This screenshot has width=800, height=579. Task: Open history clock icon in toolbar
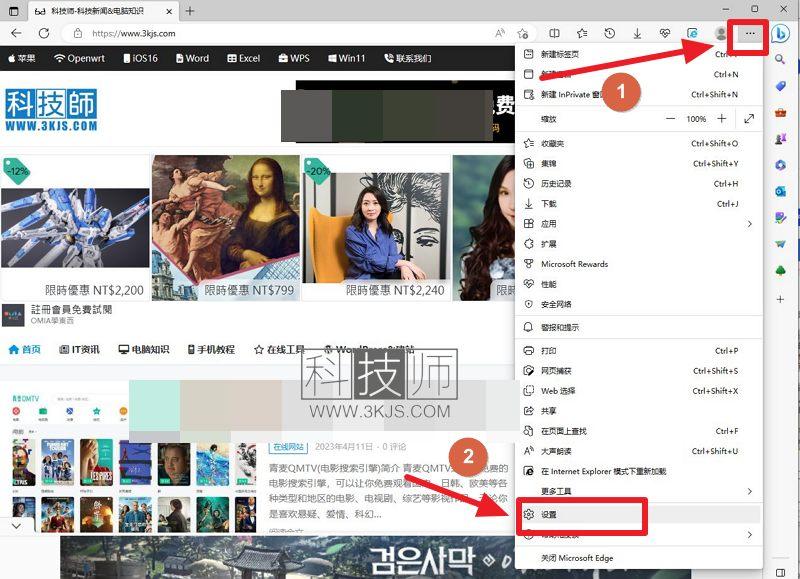pyautogui.click(x=610, y=33)
